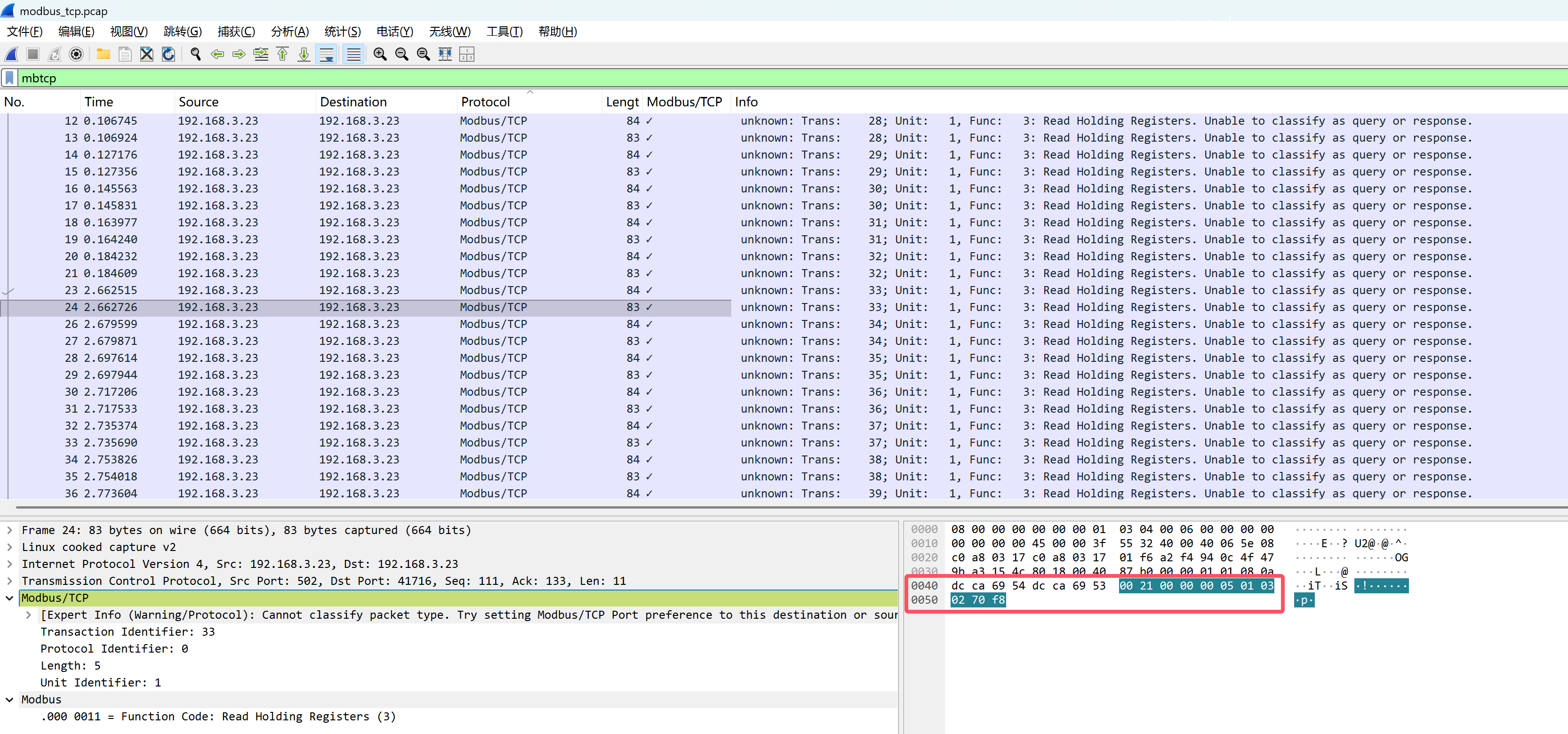Collapse the Modbus/TCP tree node

(10, 598)
